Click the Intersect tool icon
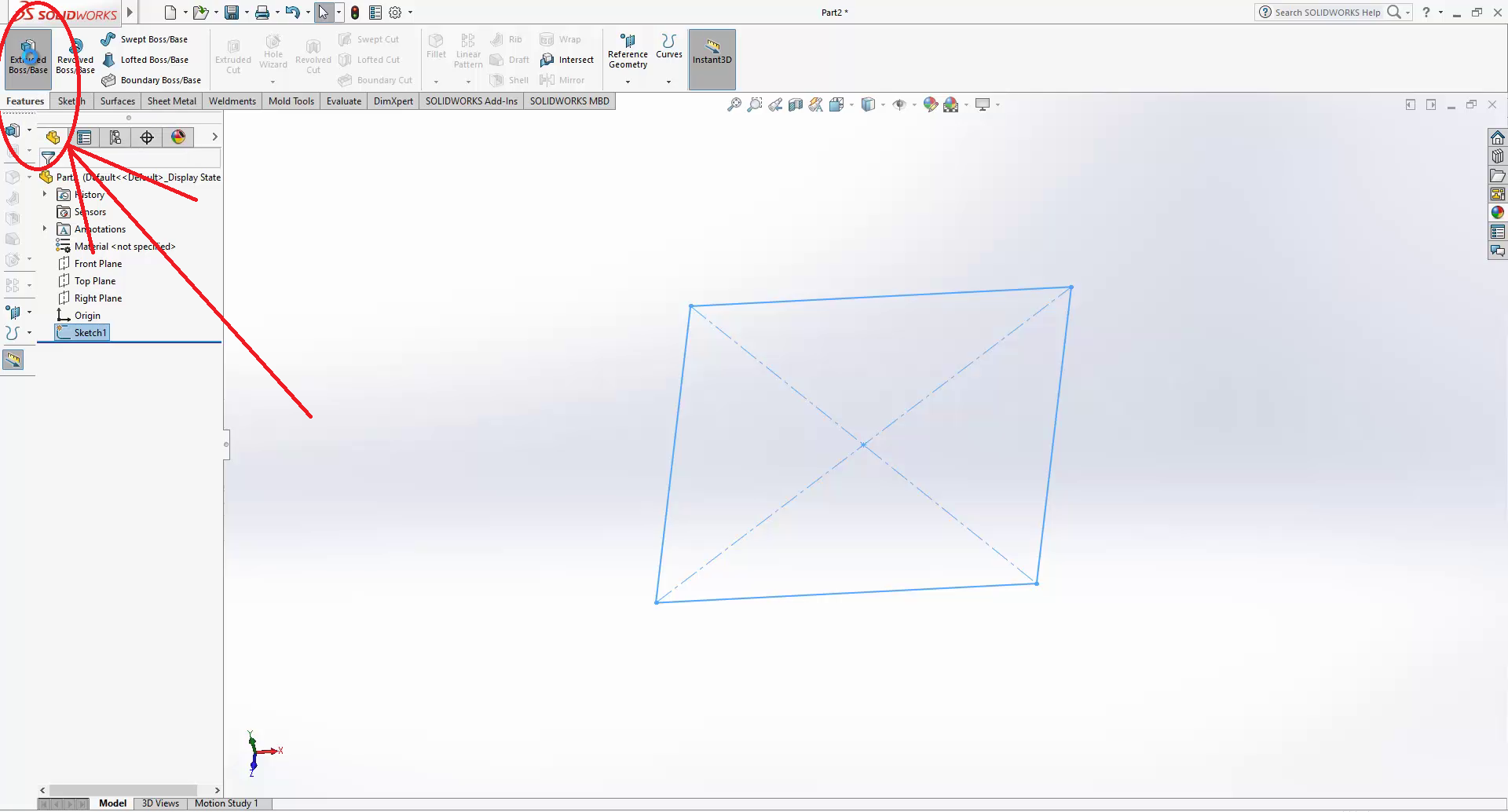Image resolution: width=1508 pixels, height=812 pixels. click(x=547, y=60)
